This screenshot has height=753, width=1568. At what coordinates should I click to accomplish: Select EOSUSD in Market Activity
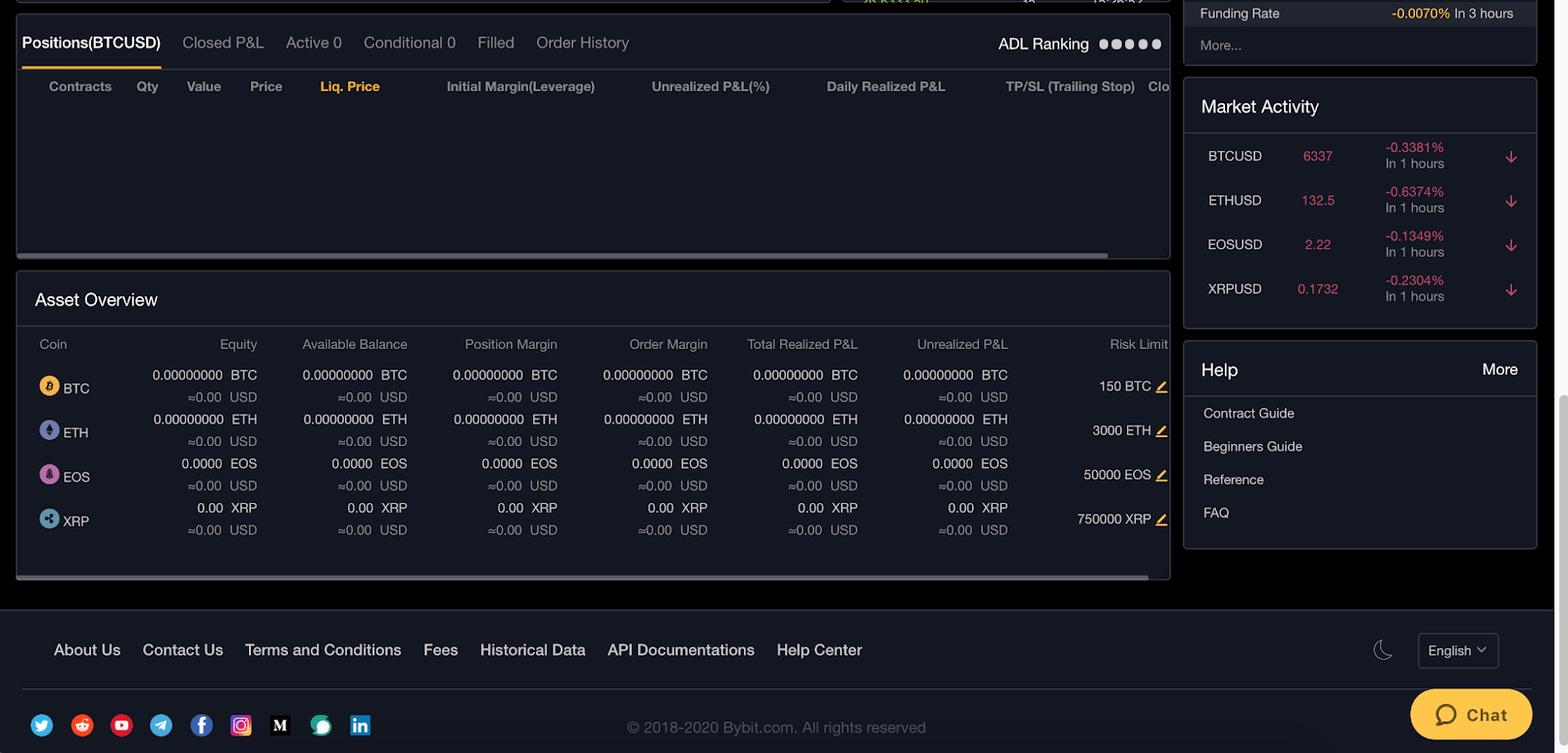(x=1235, y=244)
